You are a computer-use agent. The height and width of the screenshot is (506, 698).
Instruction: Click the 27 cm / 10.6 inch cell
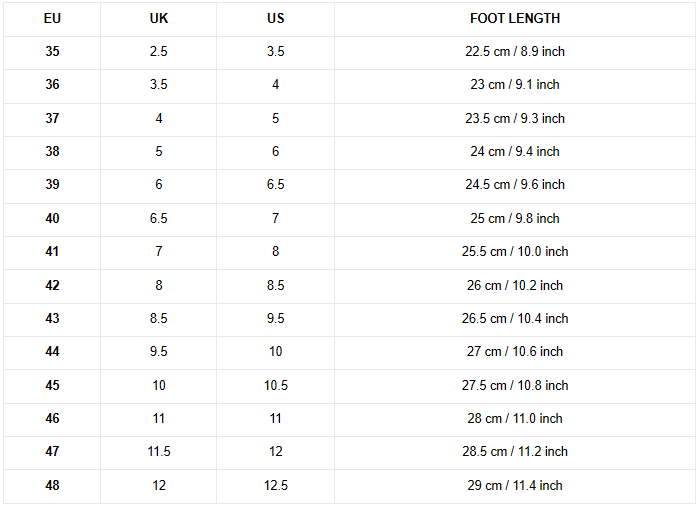(x=515, y=352)
